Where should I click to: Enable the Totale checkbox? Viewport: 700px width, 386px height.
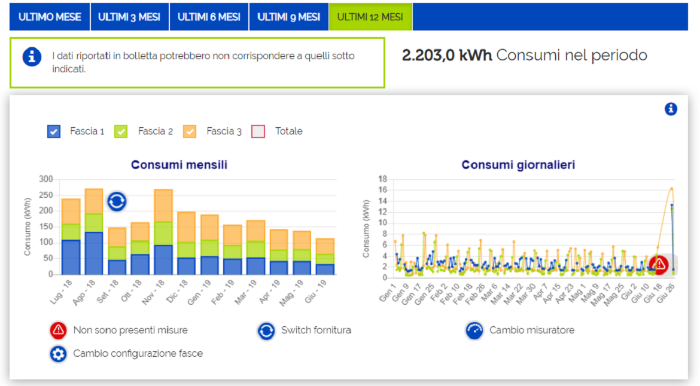click(258, 131)
